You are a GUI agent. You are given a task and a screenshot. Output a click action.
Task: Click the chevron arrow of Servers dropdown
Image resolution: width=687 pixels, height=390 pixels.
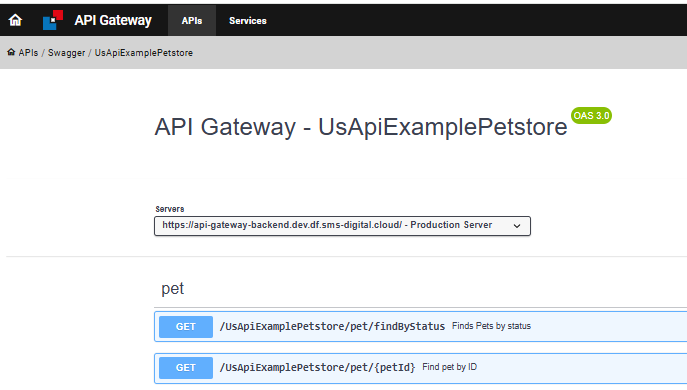[517, 226]
